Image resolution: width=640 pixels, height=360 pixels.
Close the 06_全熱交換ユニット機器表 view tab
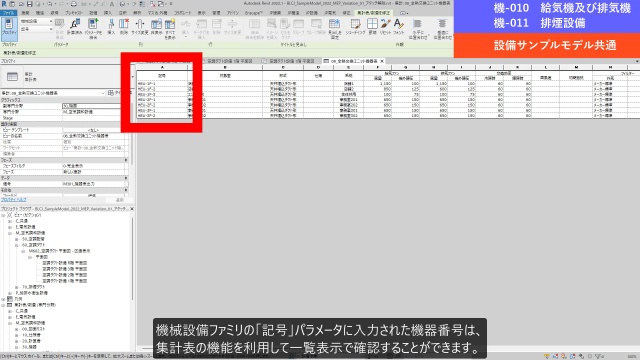tap(382, 61)
